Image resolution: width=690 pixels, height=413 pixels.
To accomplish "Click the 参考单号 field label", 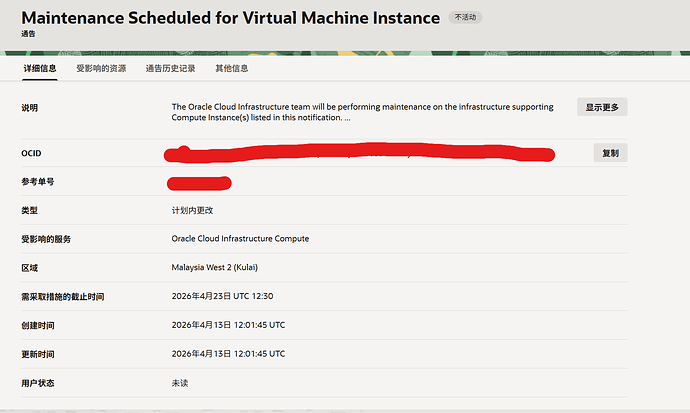I will [x=38, y=182].
